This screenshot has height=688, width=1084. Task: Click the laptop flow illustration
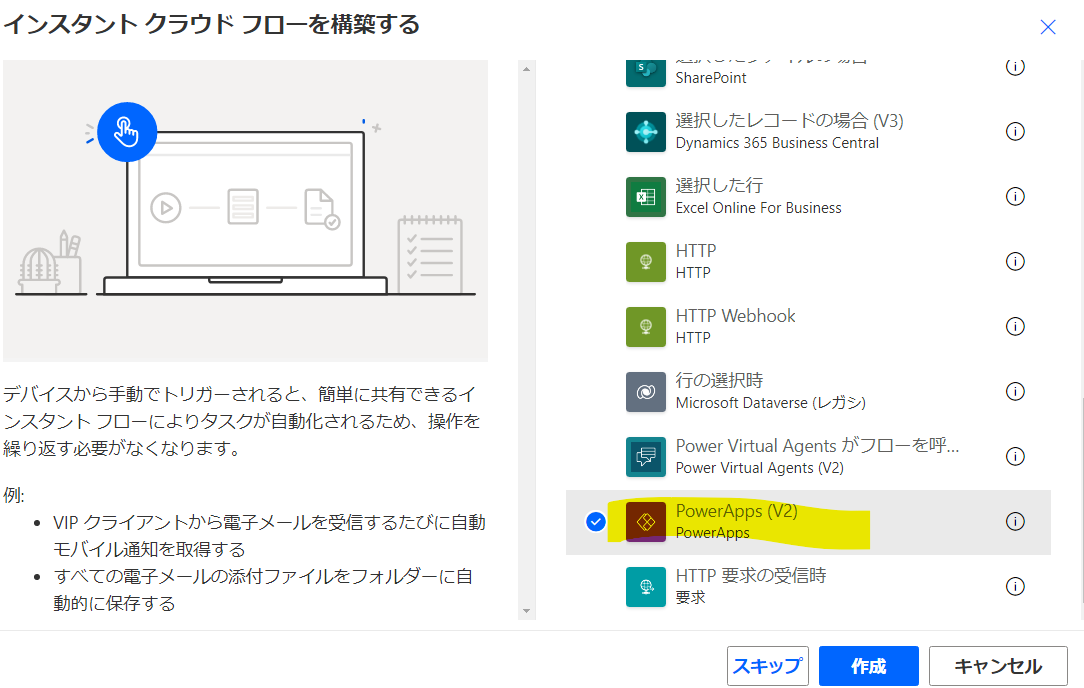pos(245,210)
